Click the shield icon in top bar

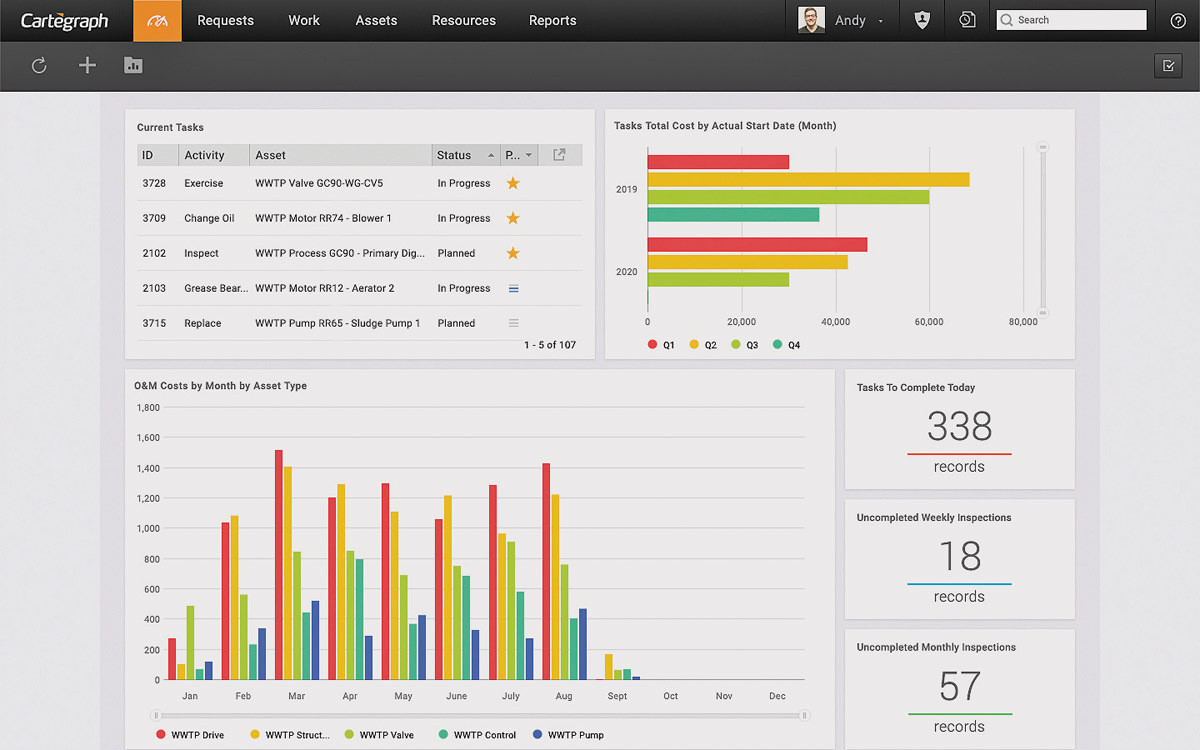922,20
